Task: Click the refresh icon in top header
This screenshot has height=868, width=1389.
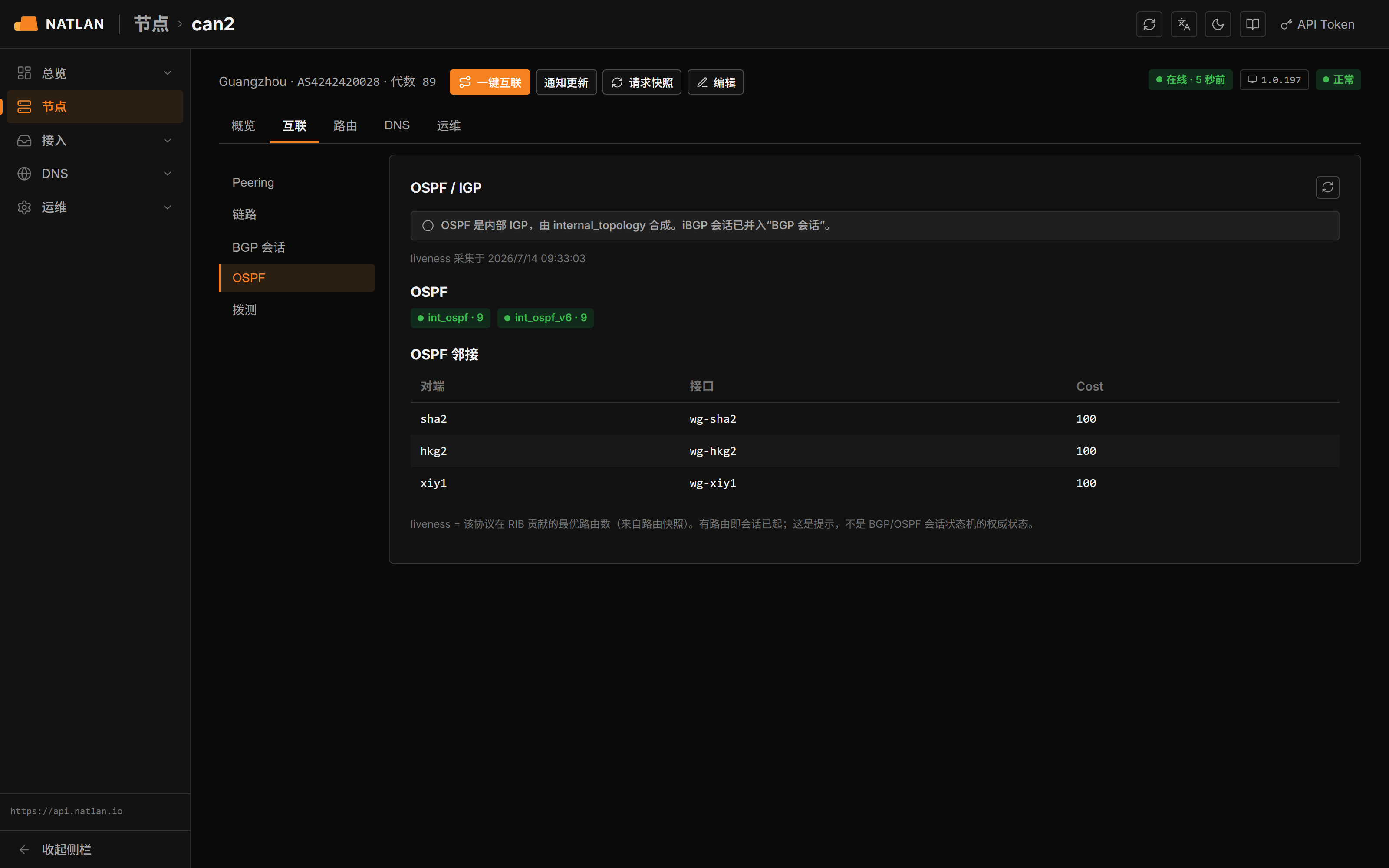Action: point(1149,24)
